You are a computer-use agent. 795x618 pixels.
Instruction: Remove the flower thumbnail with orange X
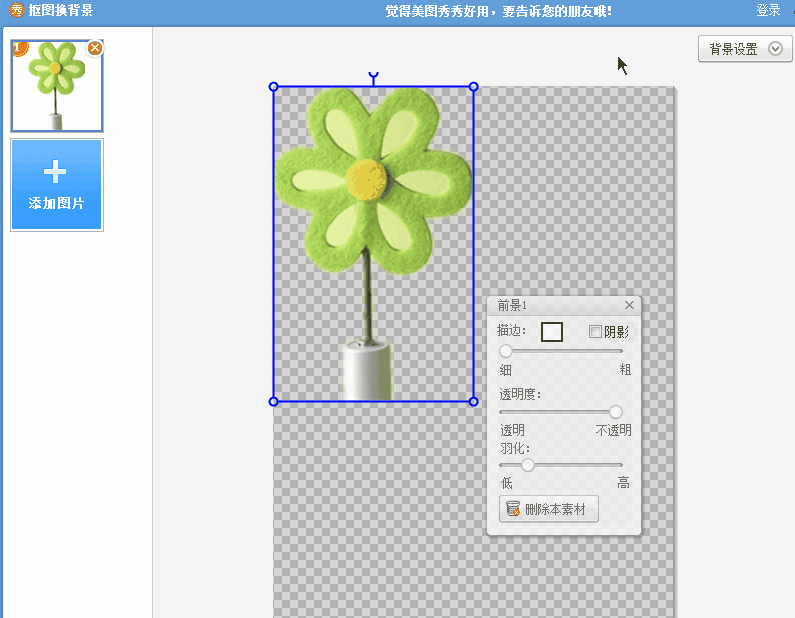point(95,48)
